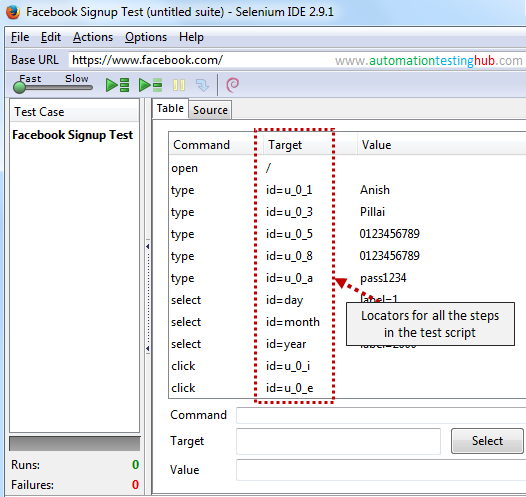Click the Select button next to Target
This screenshot has width=526, height=497.
487,441
